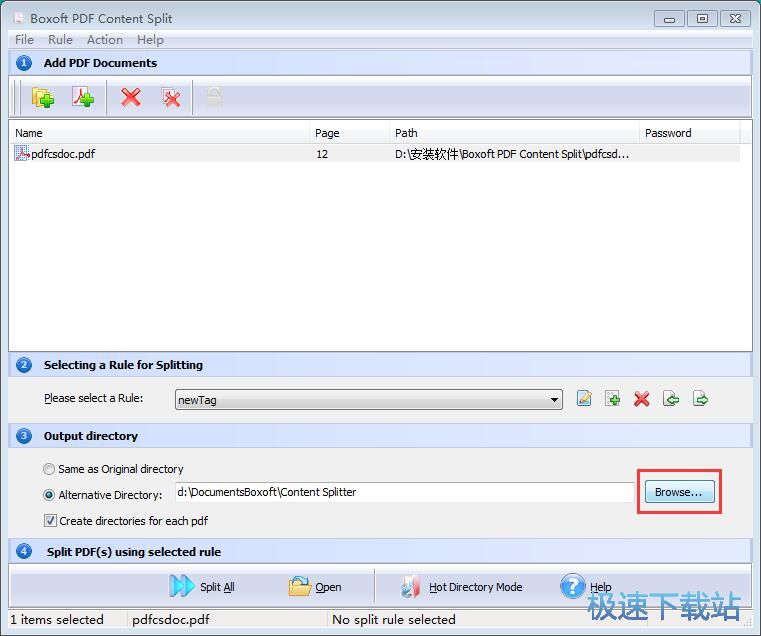Open the rule selection dropdown newTag

click(368, 400)
